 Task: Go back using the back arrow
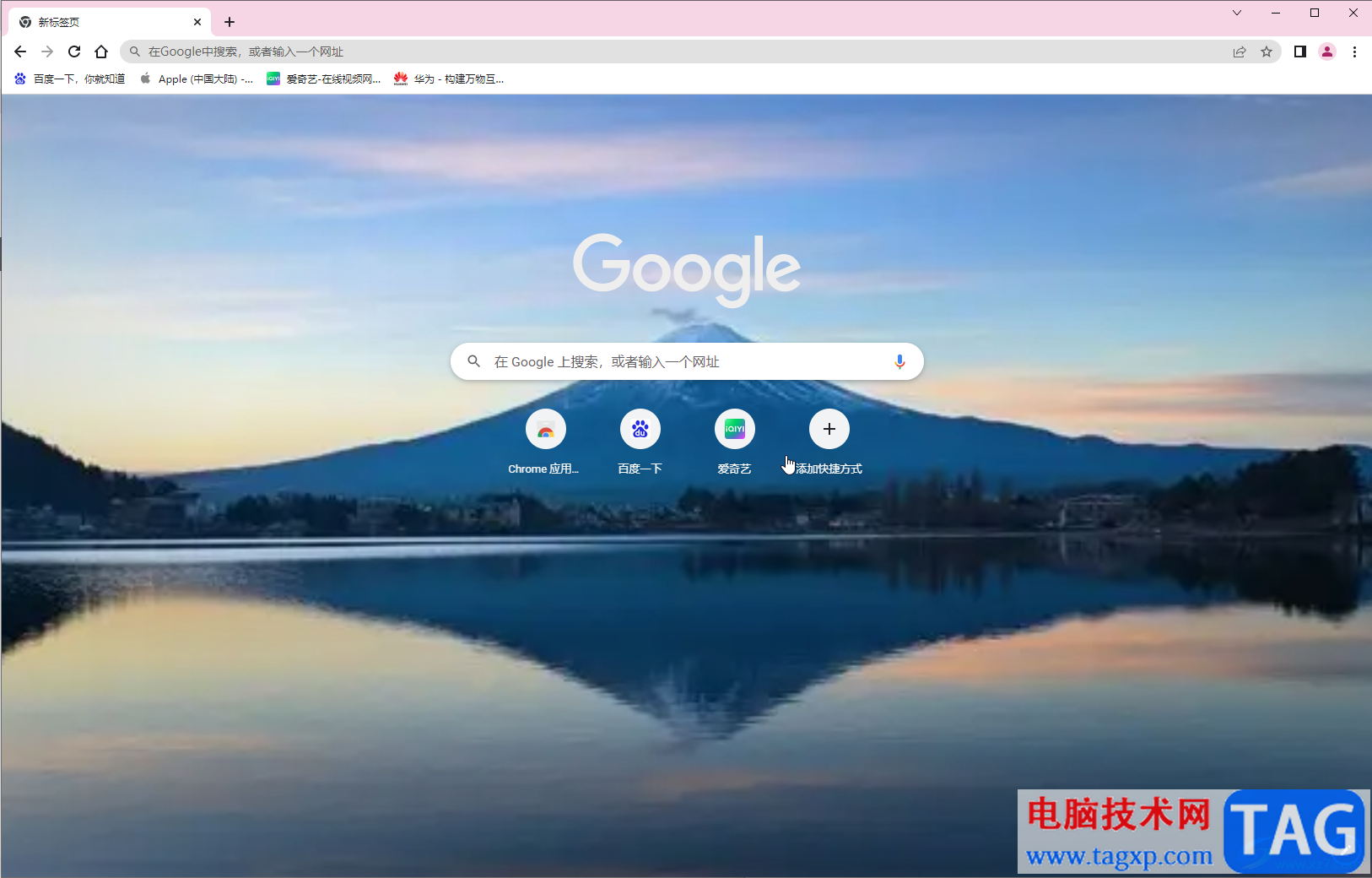pyautogui.click(x=20, y=51)
